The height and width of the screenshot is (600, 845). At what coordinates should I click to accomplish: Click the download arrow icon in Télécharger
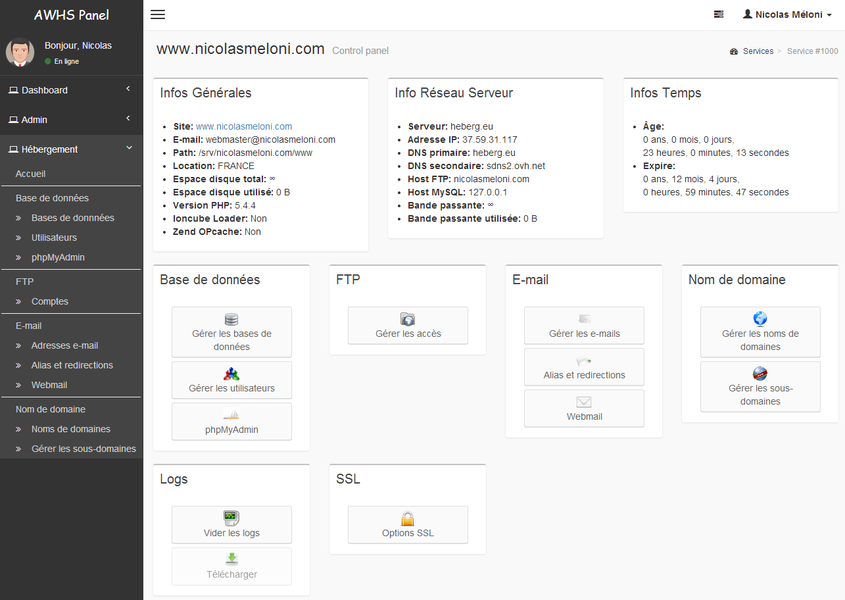232,560
